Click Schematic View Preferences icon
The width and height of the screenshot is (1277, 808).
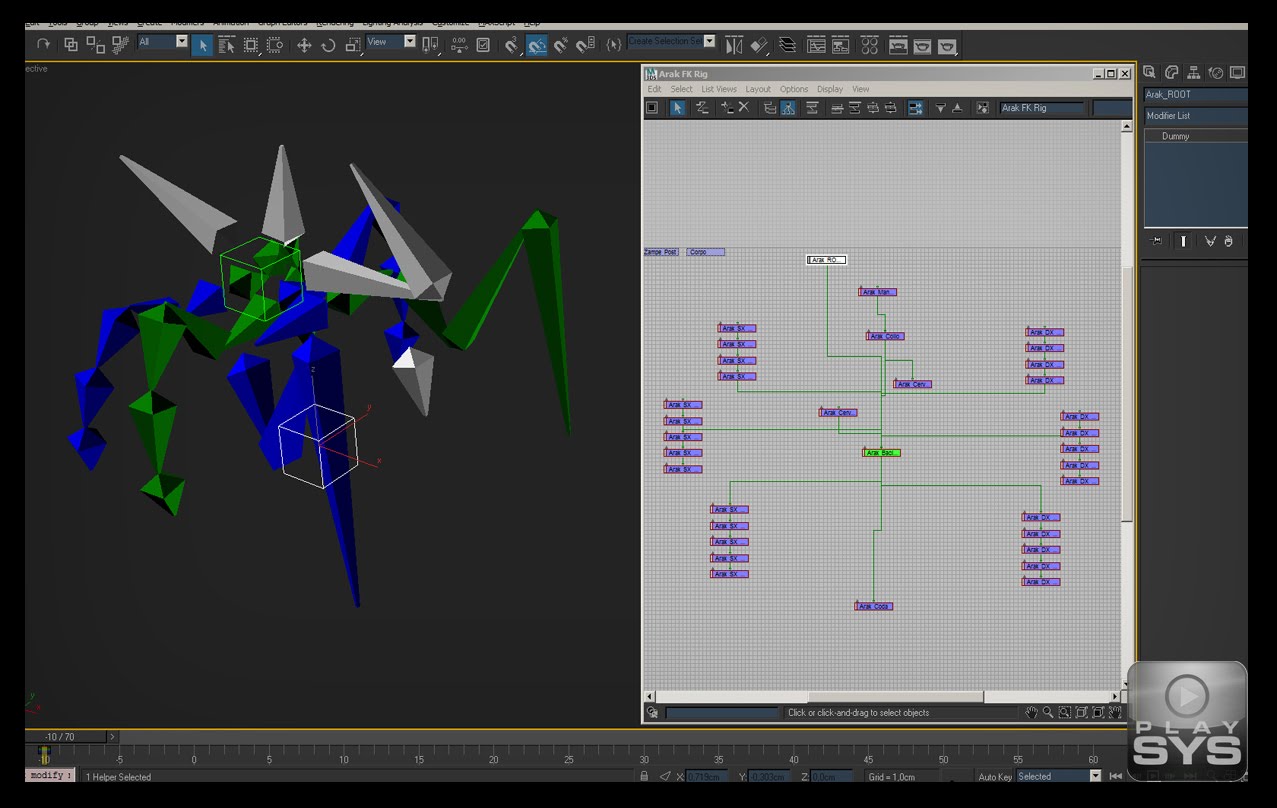tap(983, 108)
